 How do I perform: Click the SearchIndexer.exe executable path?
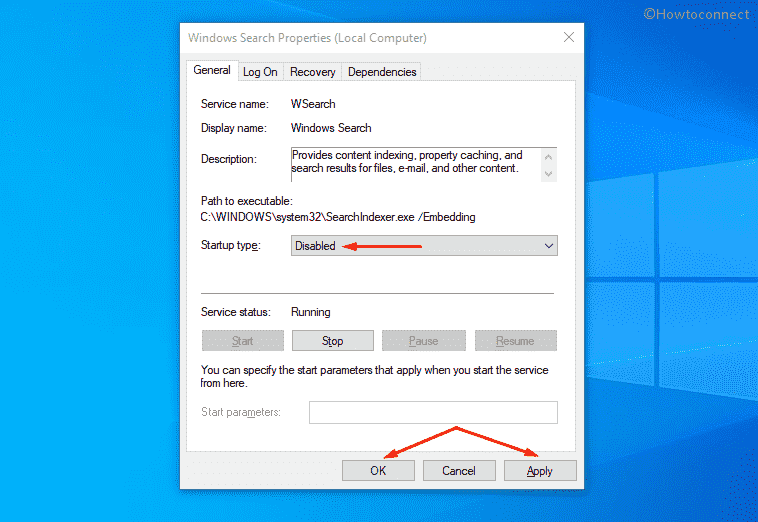pyautogui.click(x=337, y=217)
